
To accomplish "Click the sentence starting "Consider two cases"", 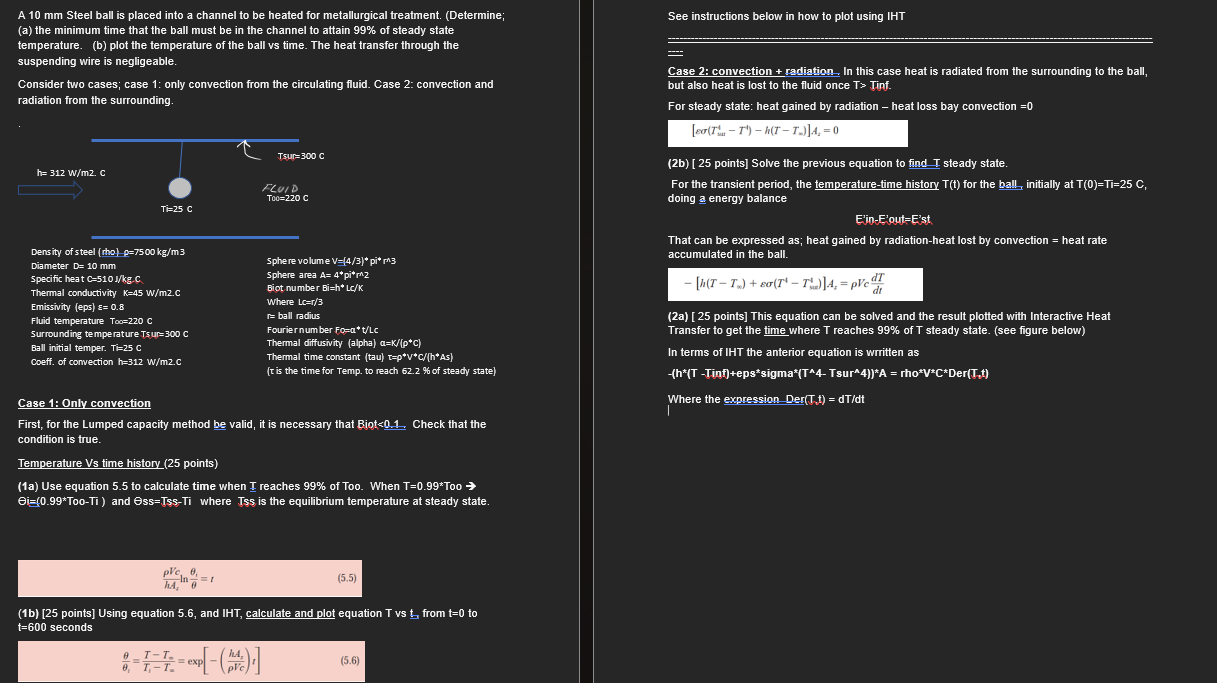I will point(255,92).
